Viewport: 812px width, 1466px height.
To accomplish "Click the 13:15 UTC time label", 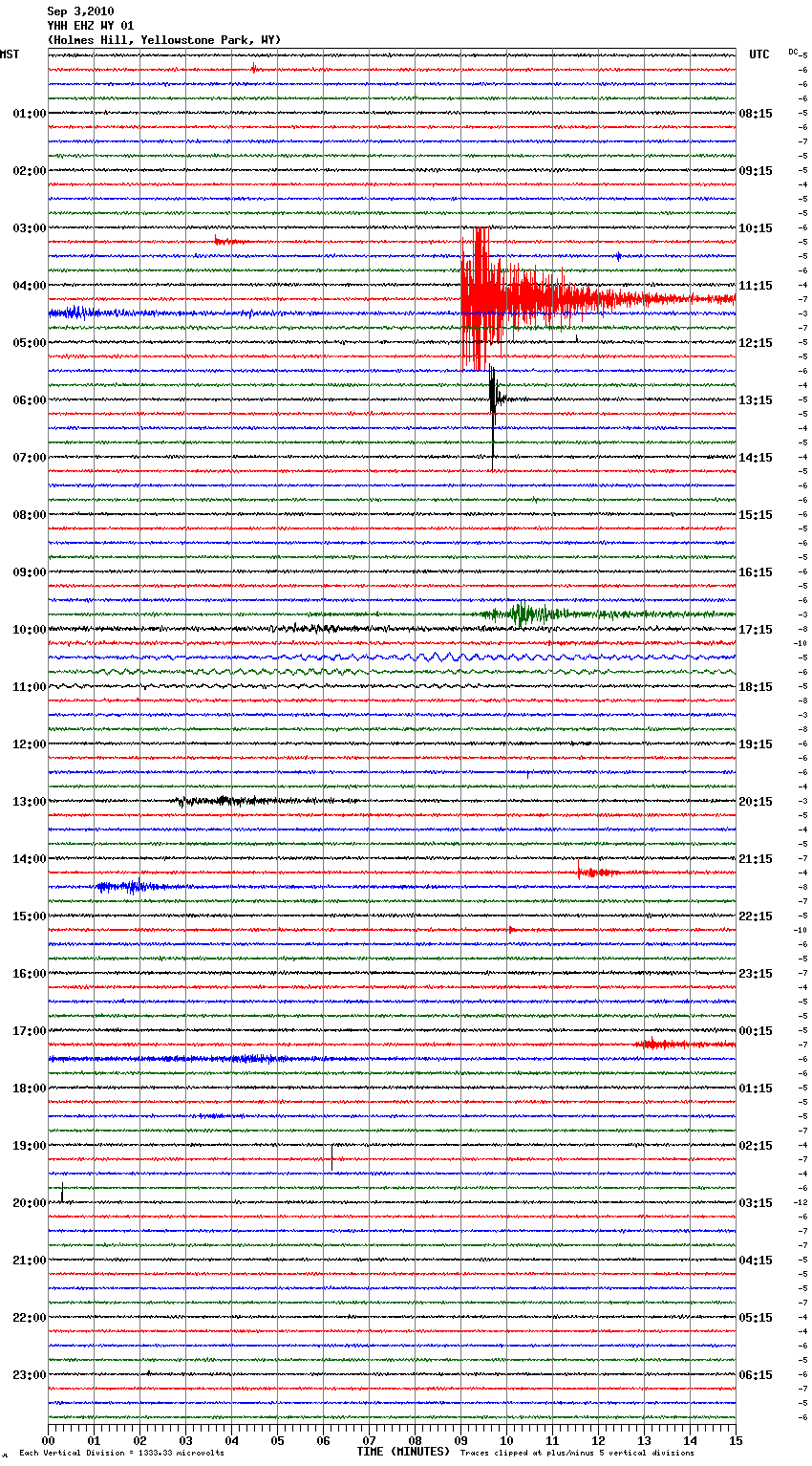I will tap(756, 400).
